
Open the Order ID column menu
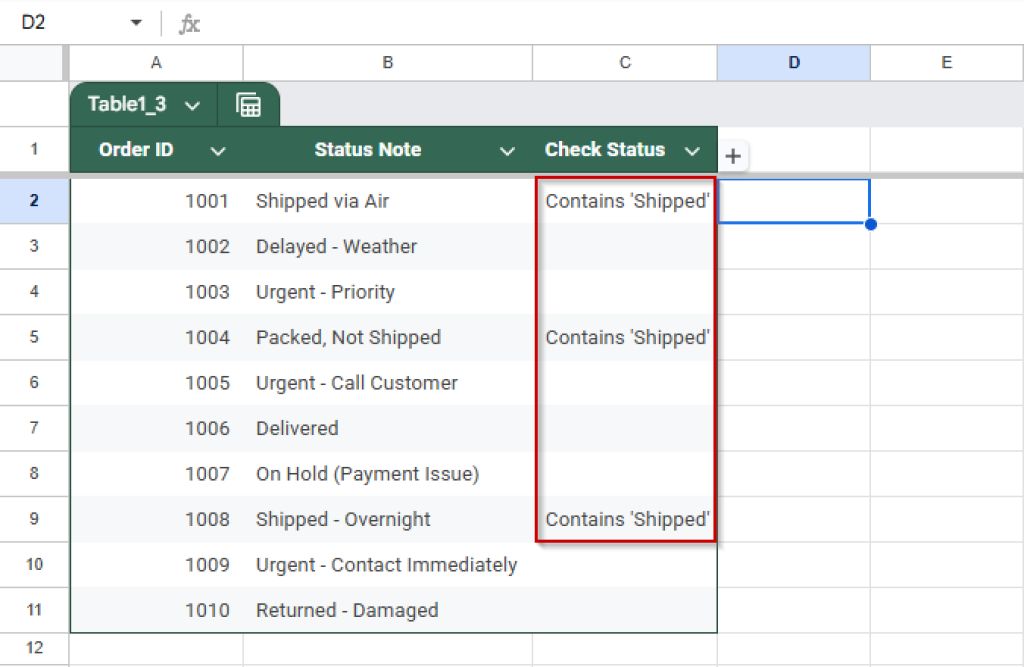(218, 150)
